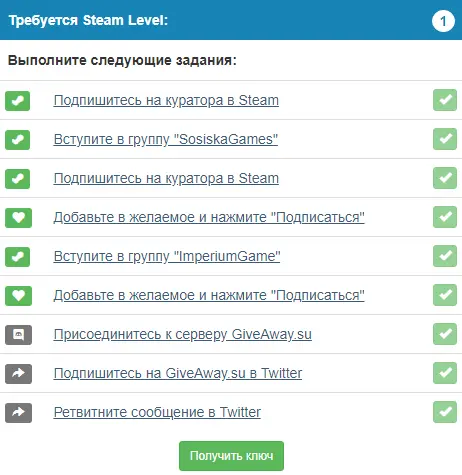Click share arrow icon for the retweet task

click(18, 413)
